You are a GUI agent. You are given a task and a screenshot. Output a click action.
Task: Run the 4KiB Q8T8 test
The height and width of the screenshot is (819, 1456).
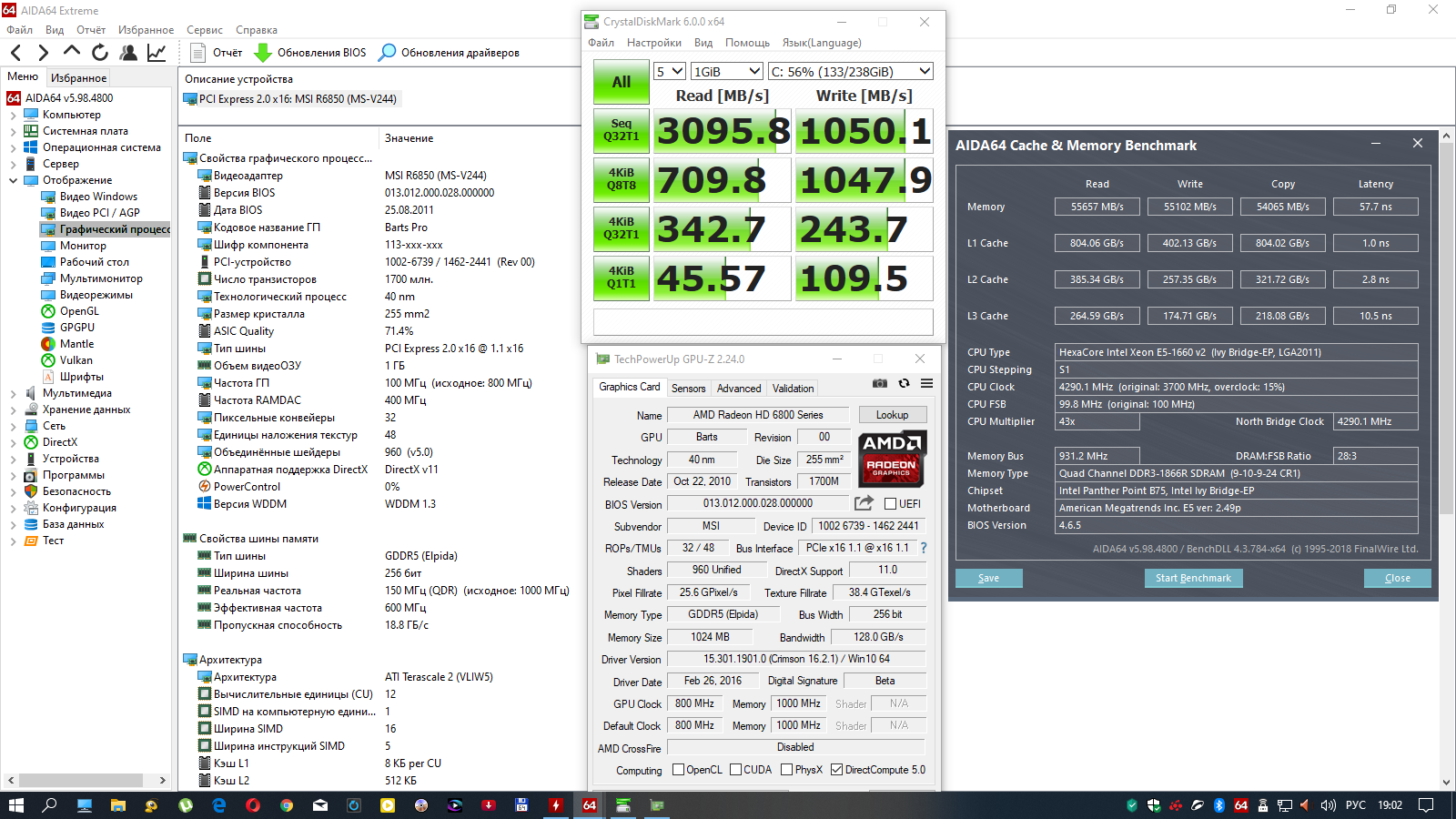[622, 179]
